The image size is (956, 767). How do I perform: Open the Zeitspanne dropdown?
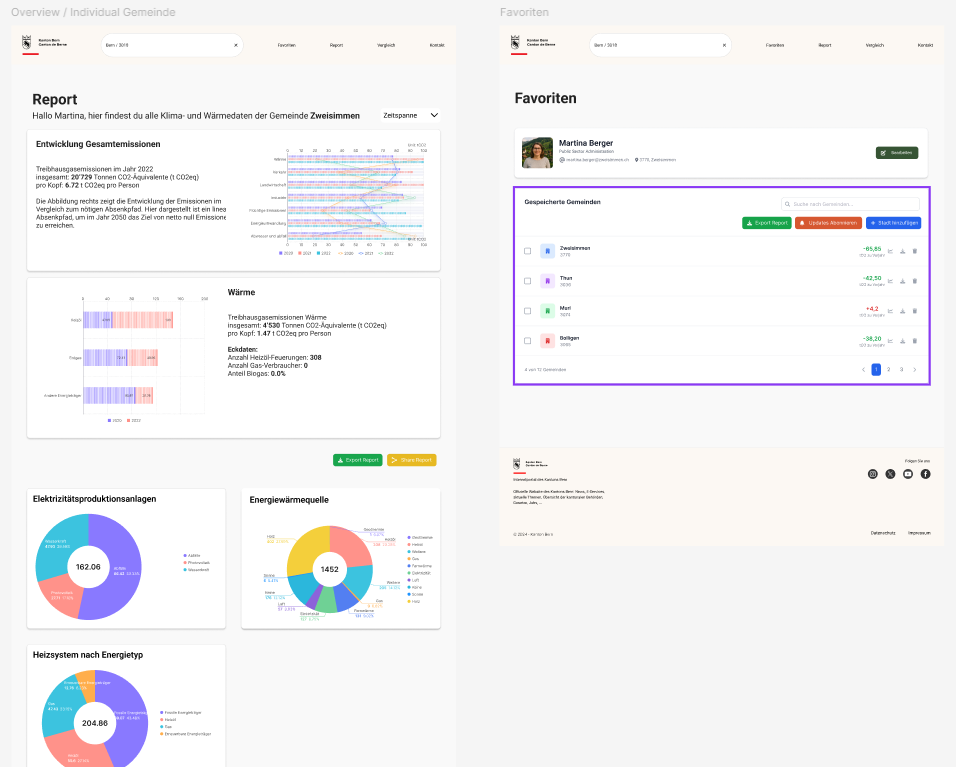pyautogui.click(x=410, y=115)
